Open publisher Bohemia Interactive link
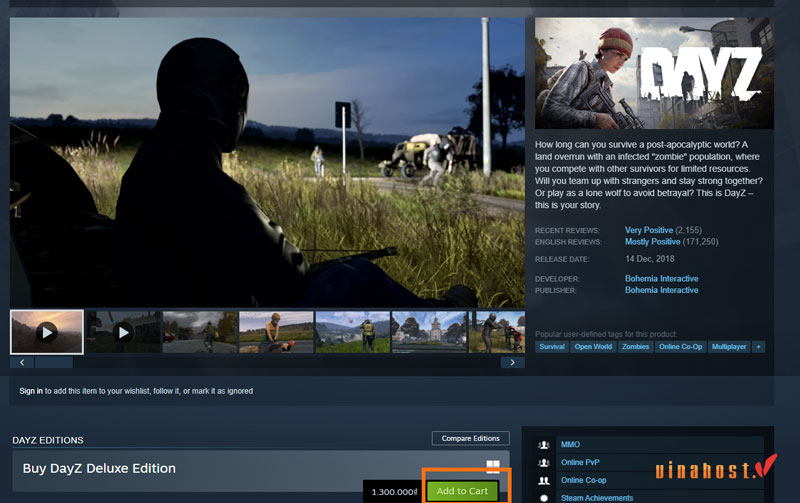 (662, 290)
